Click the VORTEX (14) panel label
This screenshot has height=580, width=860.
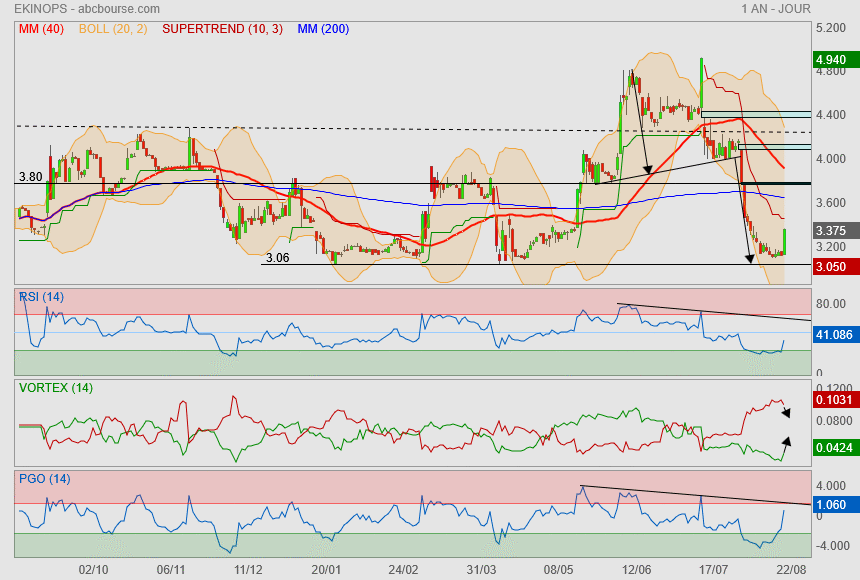[x=55, y=388]
